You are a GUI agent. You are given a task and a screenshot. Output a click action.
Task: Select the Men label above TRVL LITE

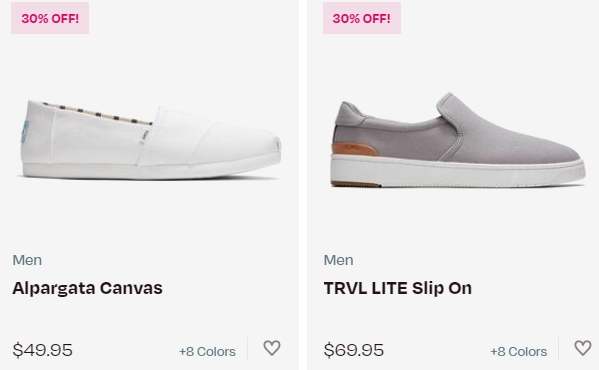(x=338, y=260)
